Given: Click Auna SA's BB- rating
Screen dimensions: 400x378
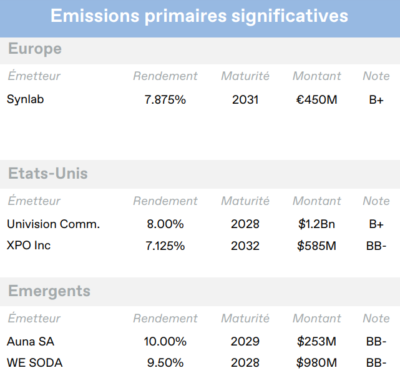Looking at the screenshot, I should coord(376,341).
